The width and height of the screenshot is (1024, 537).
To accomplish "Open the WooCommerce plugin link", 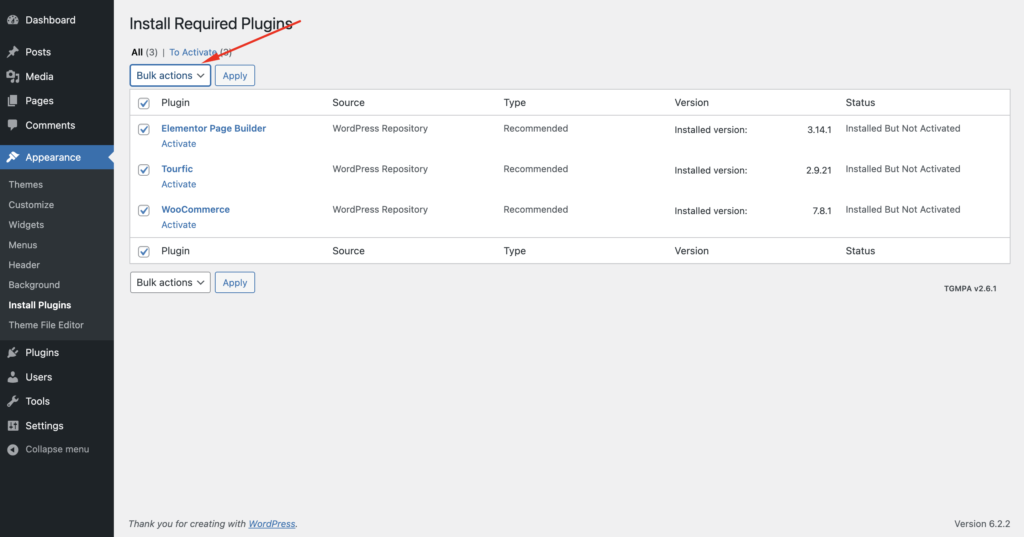I will [195, 209].
